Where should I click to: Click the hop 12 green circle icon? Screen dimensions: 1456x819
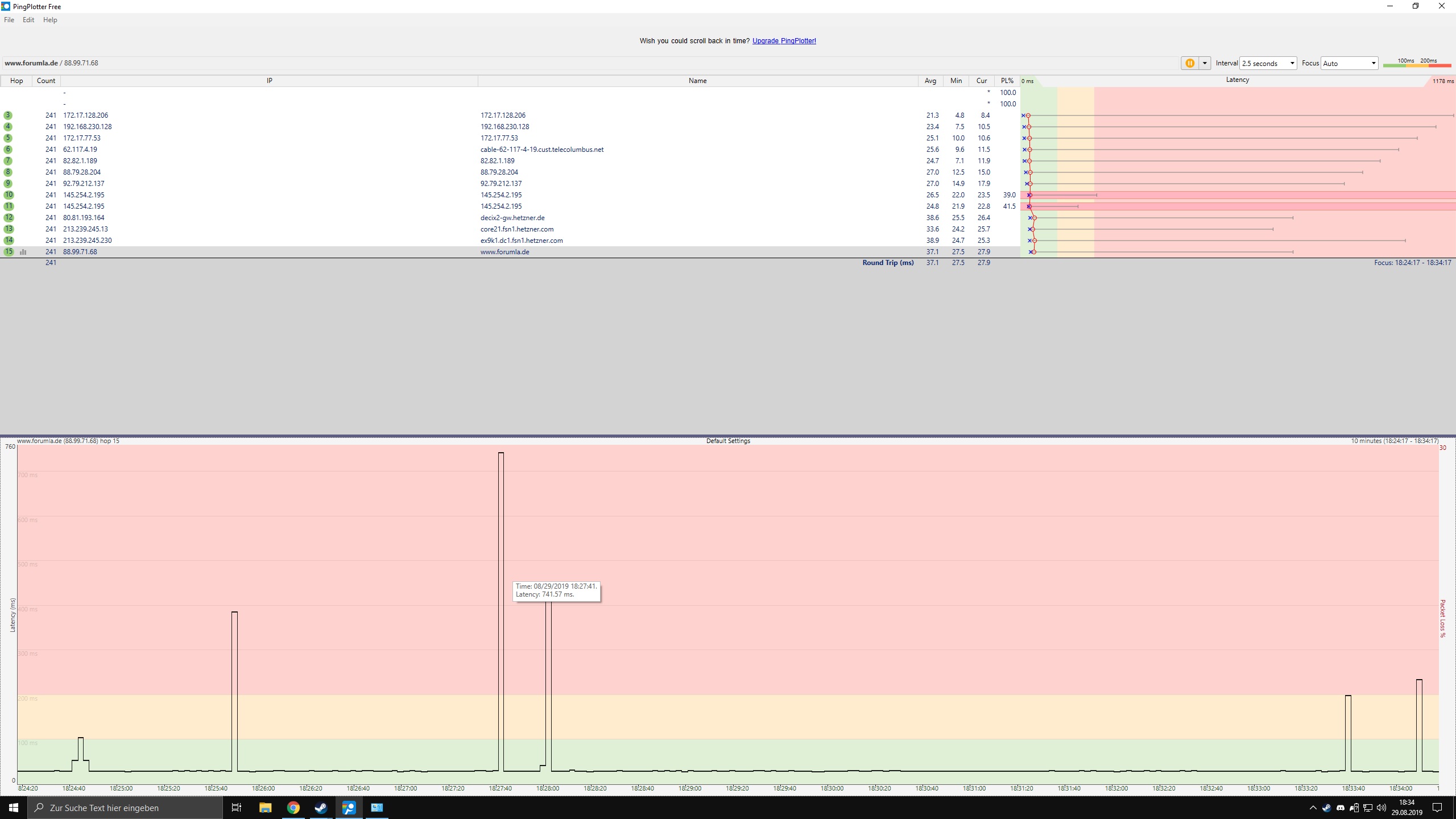click(x=9, y=218)
